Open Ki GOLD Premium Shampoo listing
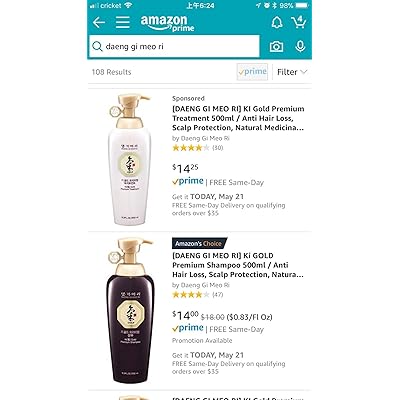 [x=238, y=265]
